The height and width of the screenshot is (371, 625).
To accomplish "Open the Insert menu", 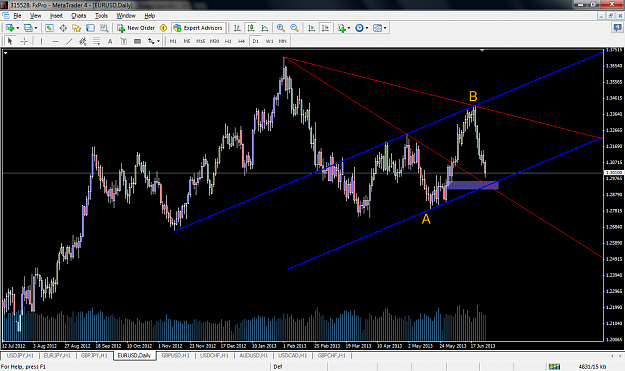I will pyautogui.click(x=56, y=16).
